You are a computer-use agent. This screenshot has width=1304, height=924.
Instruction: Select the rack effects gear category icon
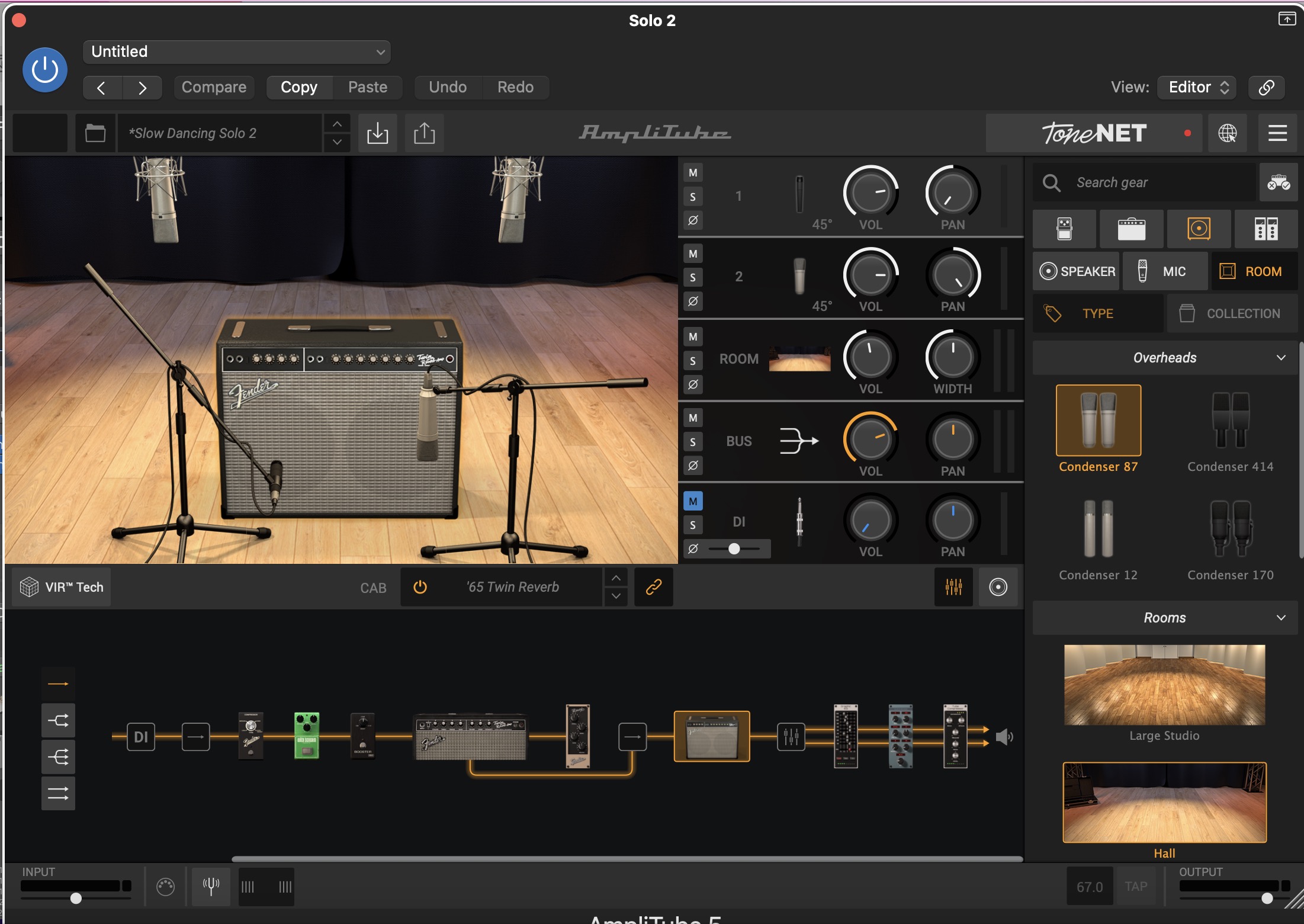[x=1266, y=229]
